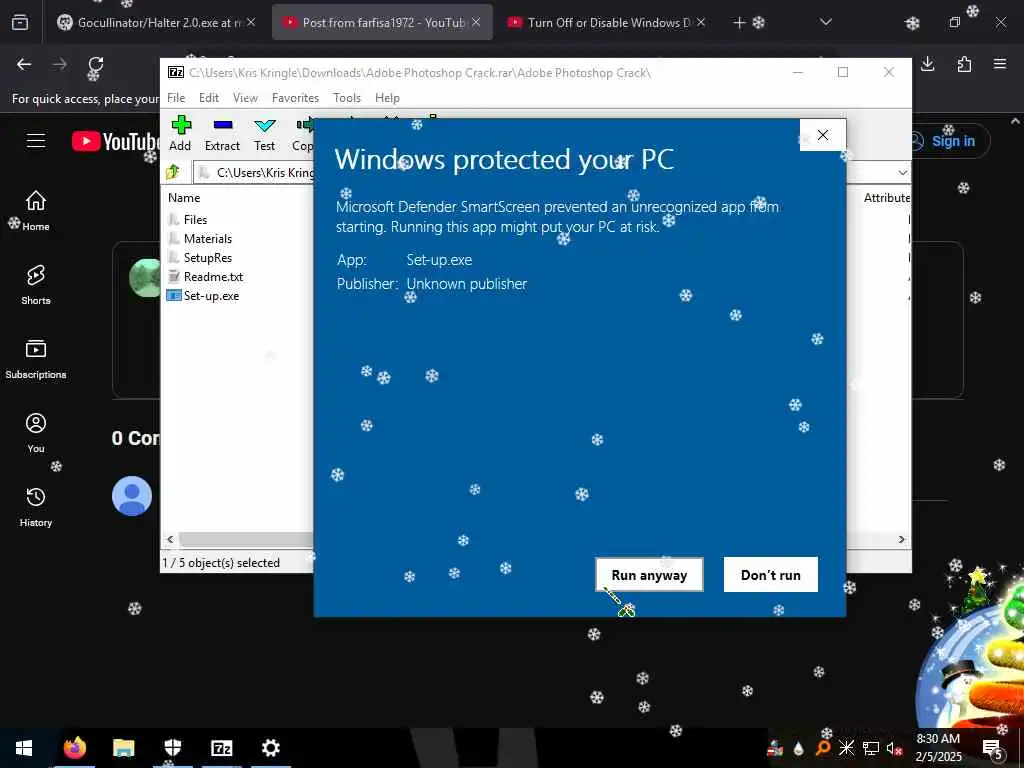Open the Tools menu in 7-Zip
The image size is (1024, 768).
pyautogui.click(x=347, y=97)
